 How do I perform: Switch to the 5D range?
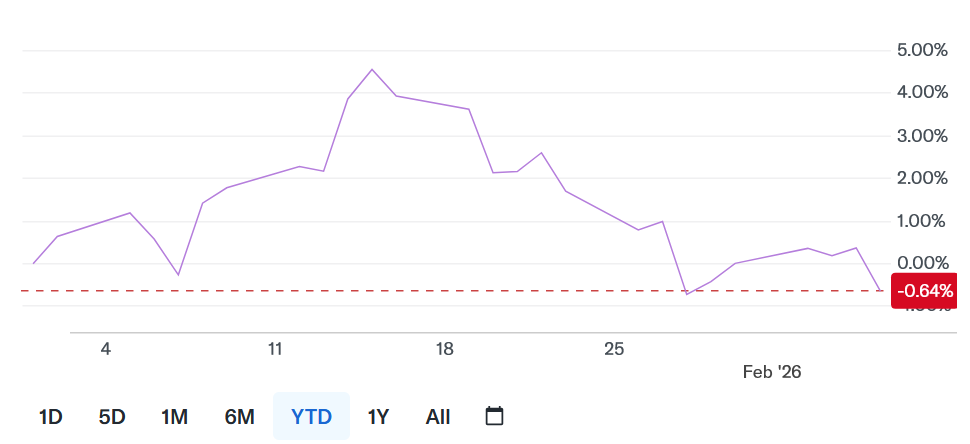[x=112, y=417]
